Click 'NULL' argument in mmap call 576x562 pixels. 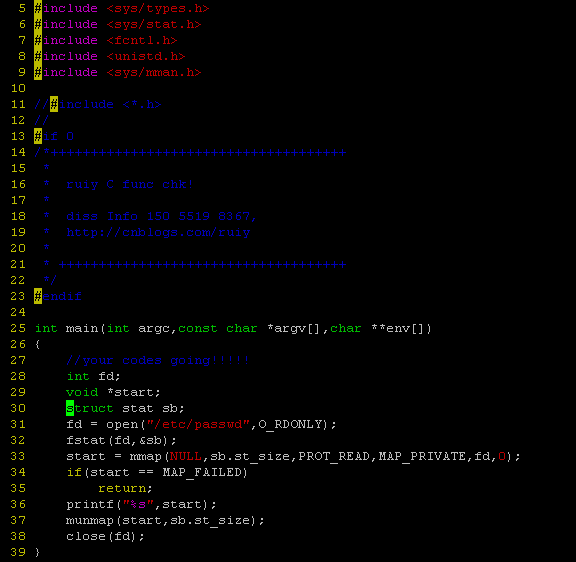pos(186,456)
